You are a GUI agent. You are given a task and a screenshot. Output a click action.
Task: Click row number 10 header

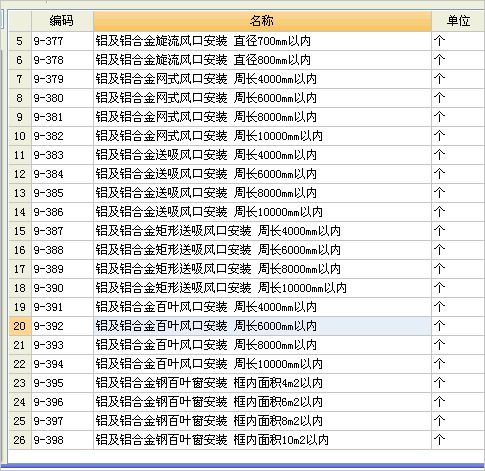20,136
